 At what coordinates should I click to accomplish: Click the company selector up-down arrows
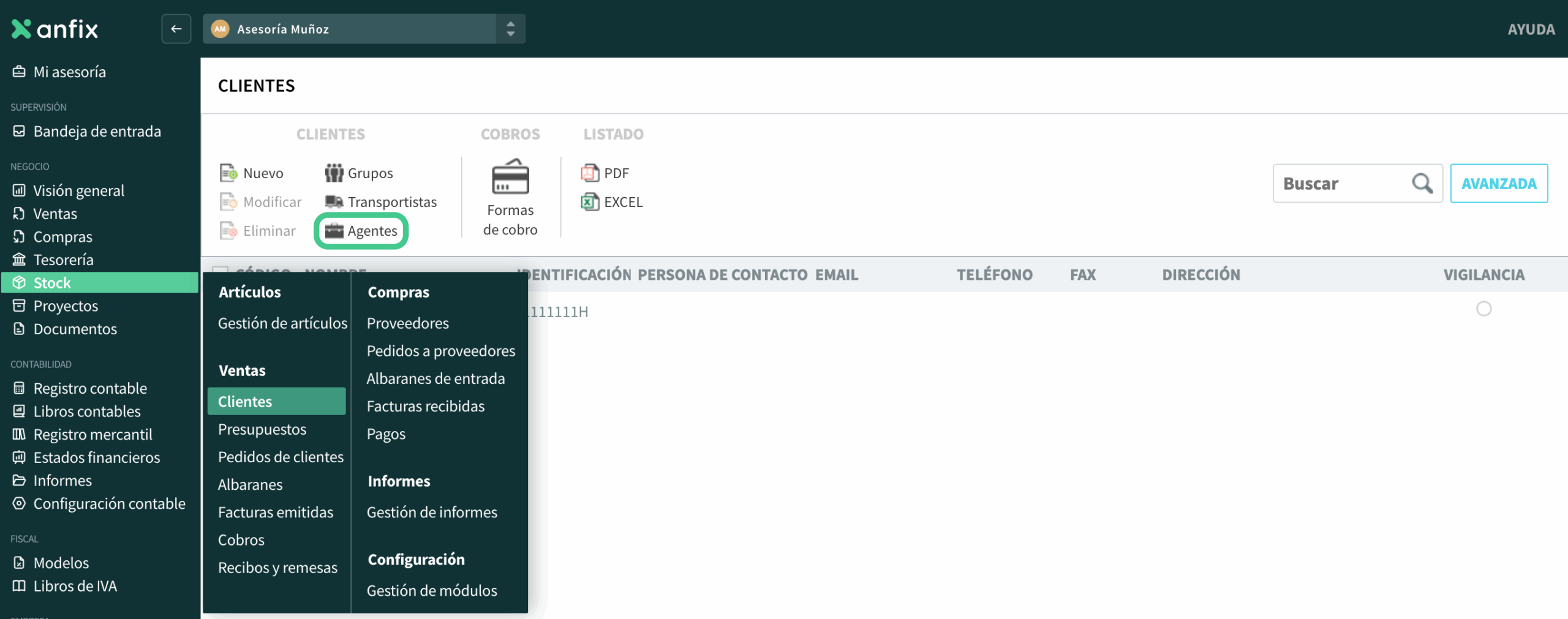coord(510,29)
